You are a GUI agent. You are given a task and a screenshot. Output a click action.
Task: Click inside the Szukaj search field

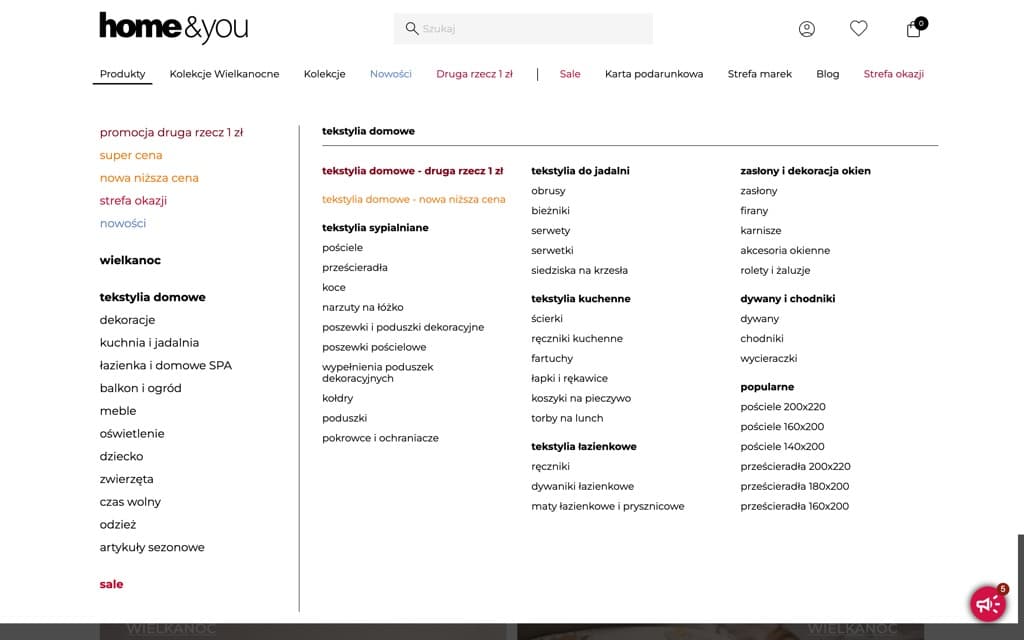coord(520,28)
